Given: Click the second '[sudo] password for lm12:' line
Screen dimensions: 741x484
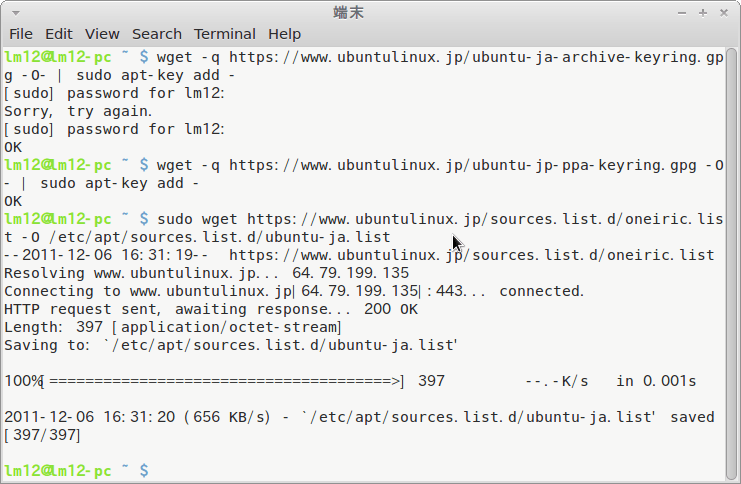Looking at the screenshot, I should click(x=114, y=129).
